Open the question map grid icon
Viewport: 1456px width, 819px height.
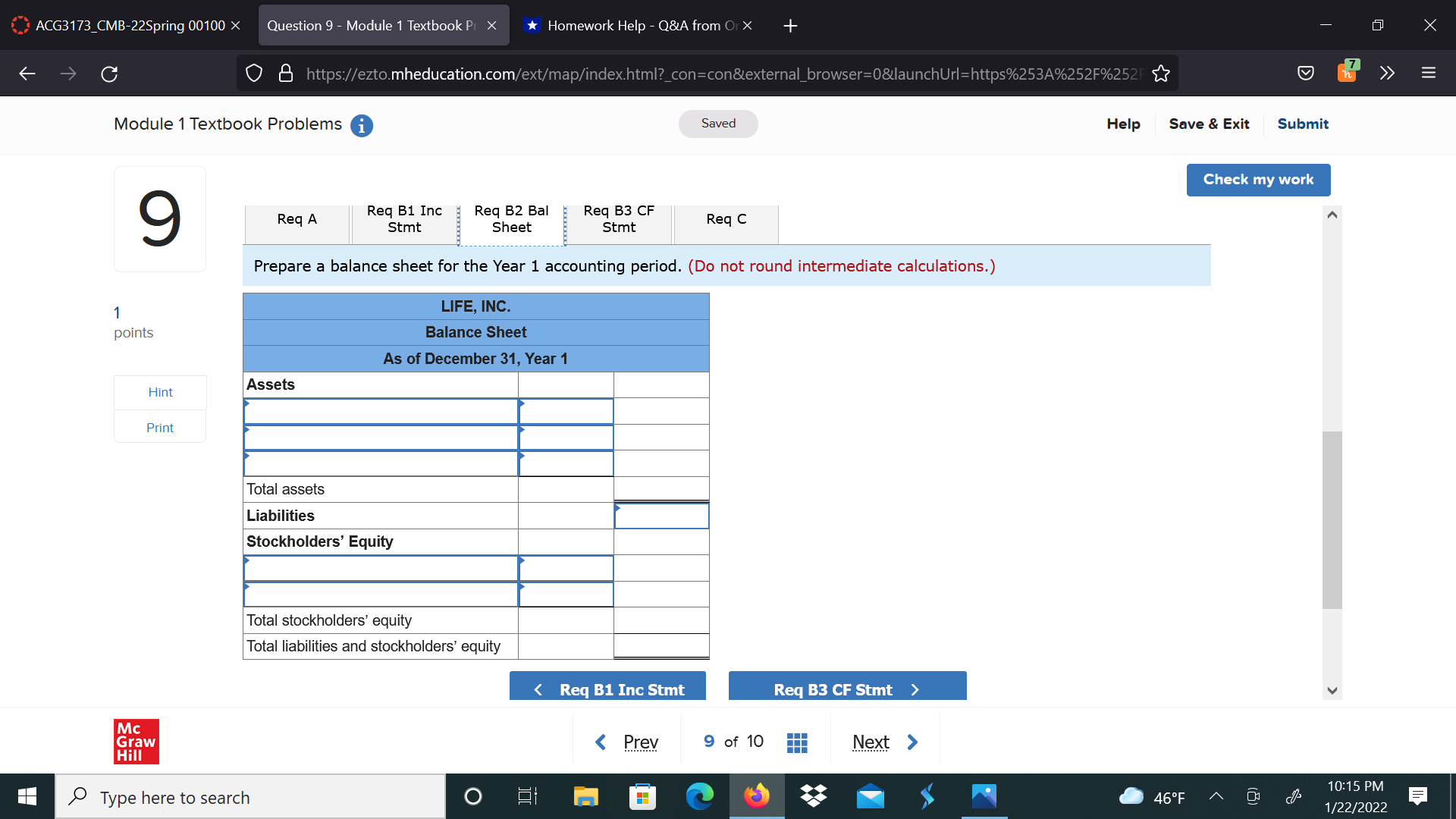tap(797, 742)
